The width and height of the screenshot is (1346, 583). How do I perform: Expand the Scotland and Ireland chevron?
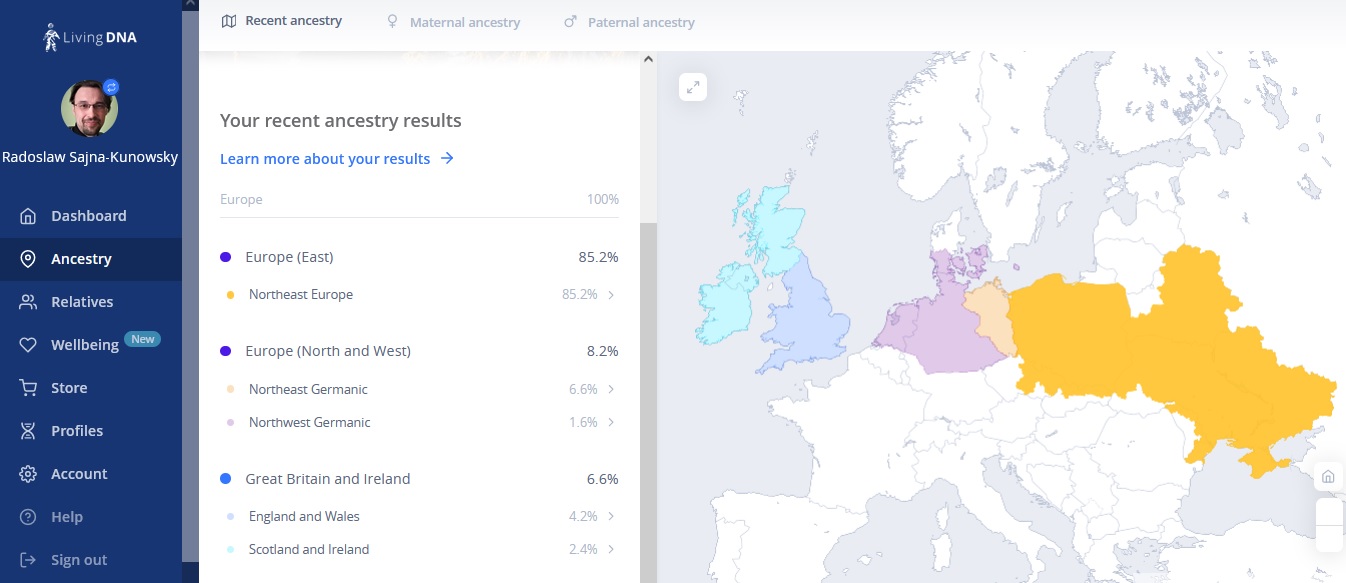coord(611,549)
